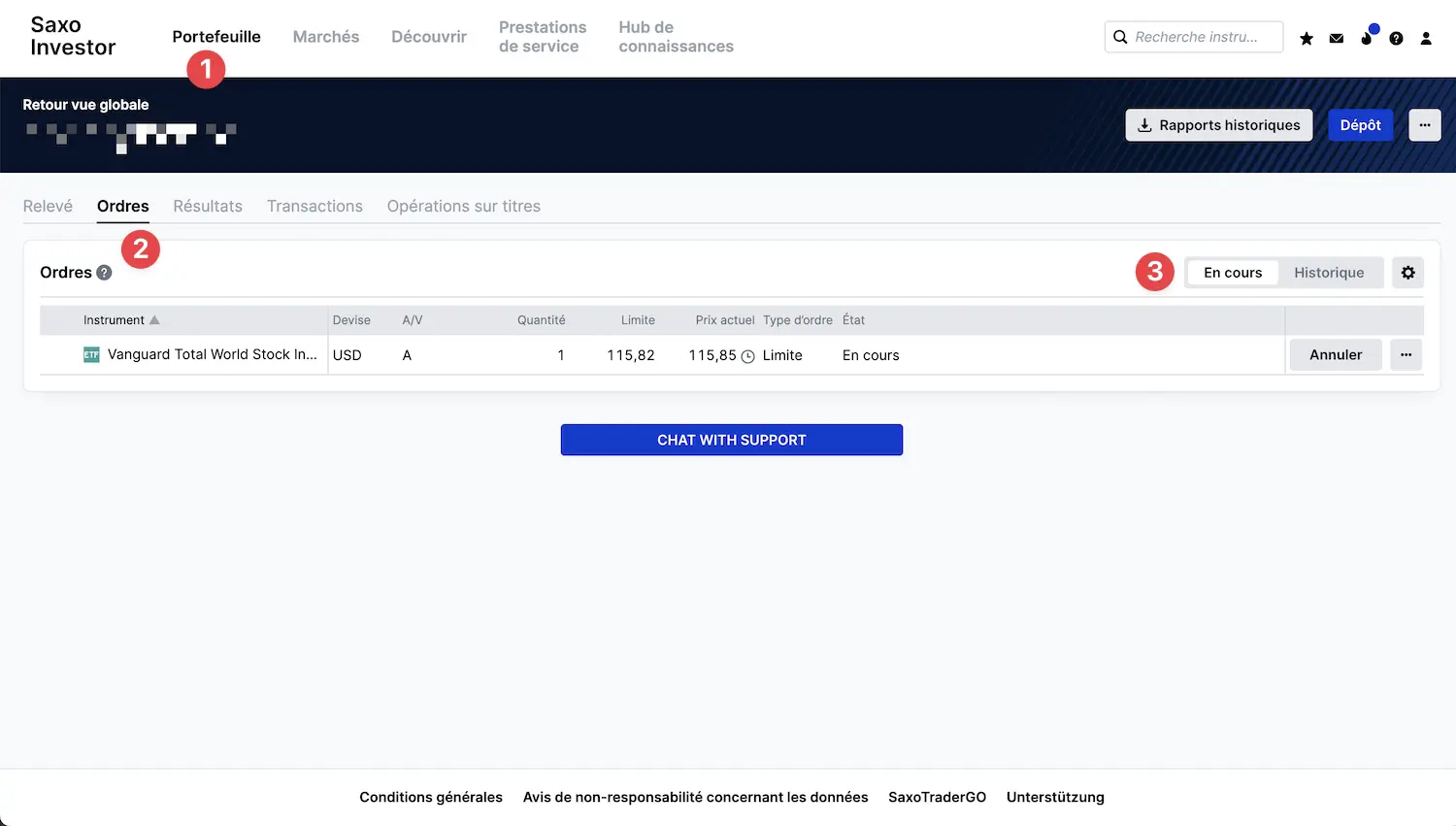Click the current price 115,85
Screen dimensions: 1456x826
(x=712, y=355)
